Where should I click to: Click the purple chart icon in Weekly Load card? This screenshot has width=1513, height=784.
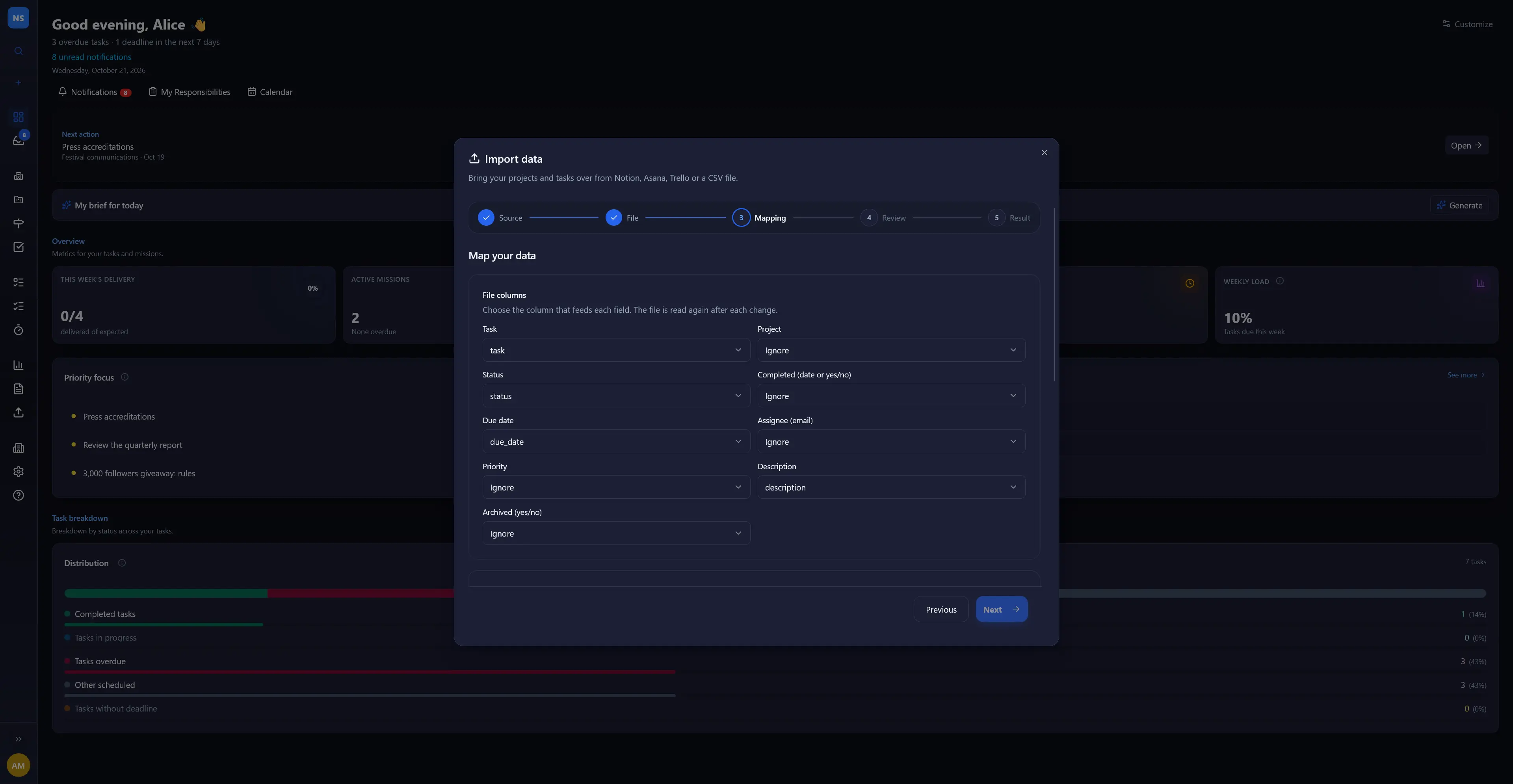[1480, 283]
